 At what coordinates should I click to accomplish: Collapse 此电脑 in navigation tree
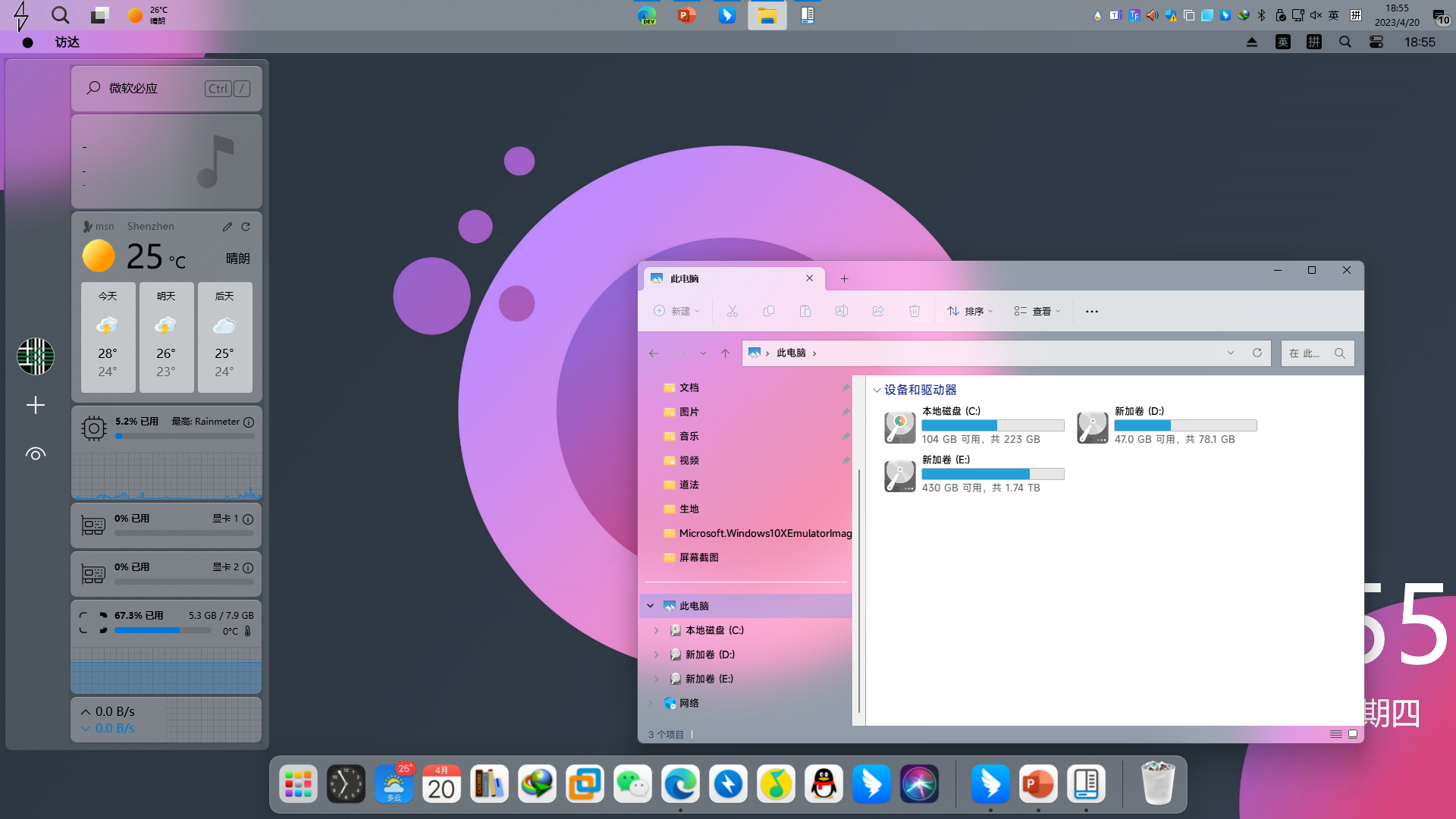[651, 606]
